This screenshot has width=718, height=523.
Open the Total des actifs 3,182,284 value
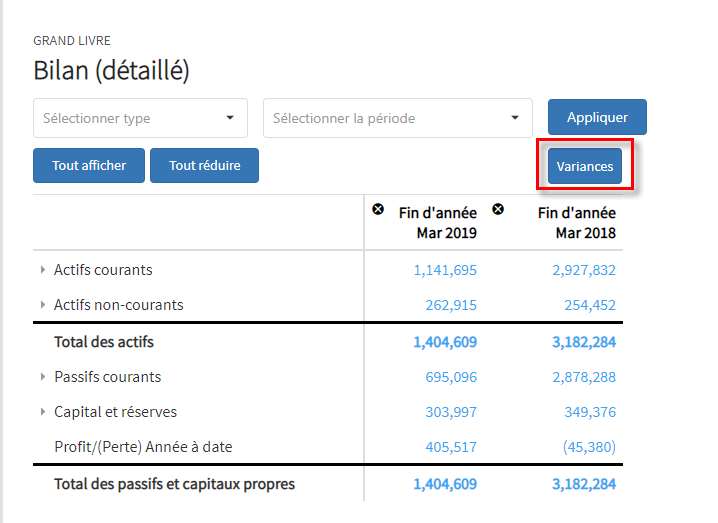584,342
